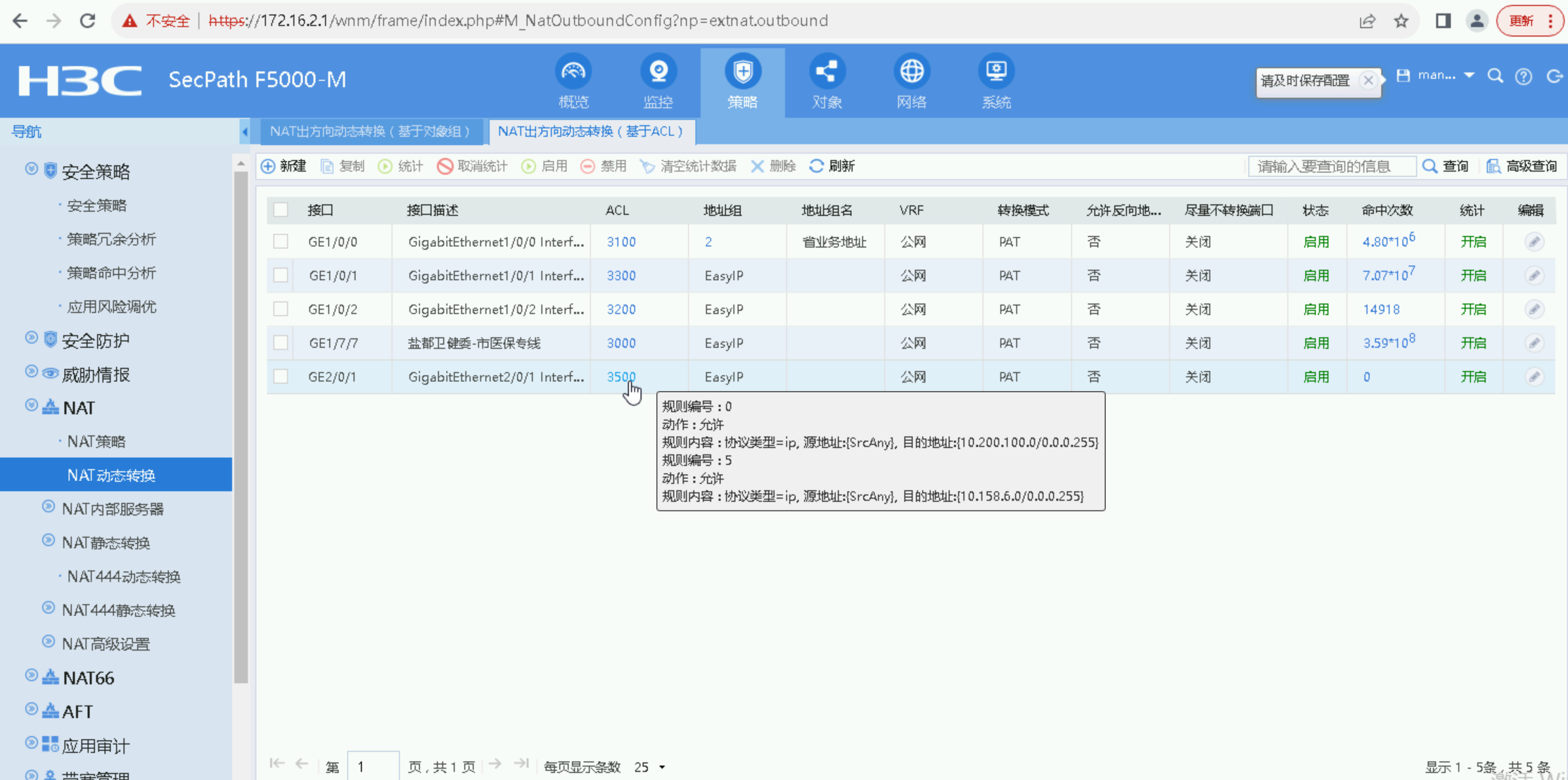Open ACL 3100 link
Viewport: 1568px width, 780px height.
tap(621, 242)
